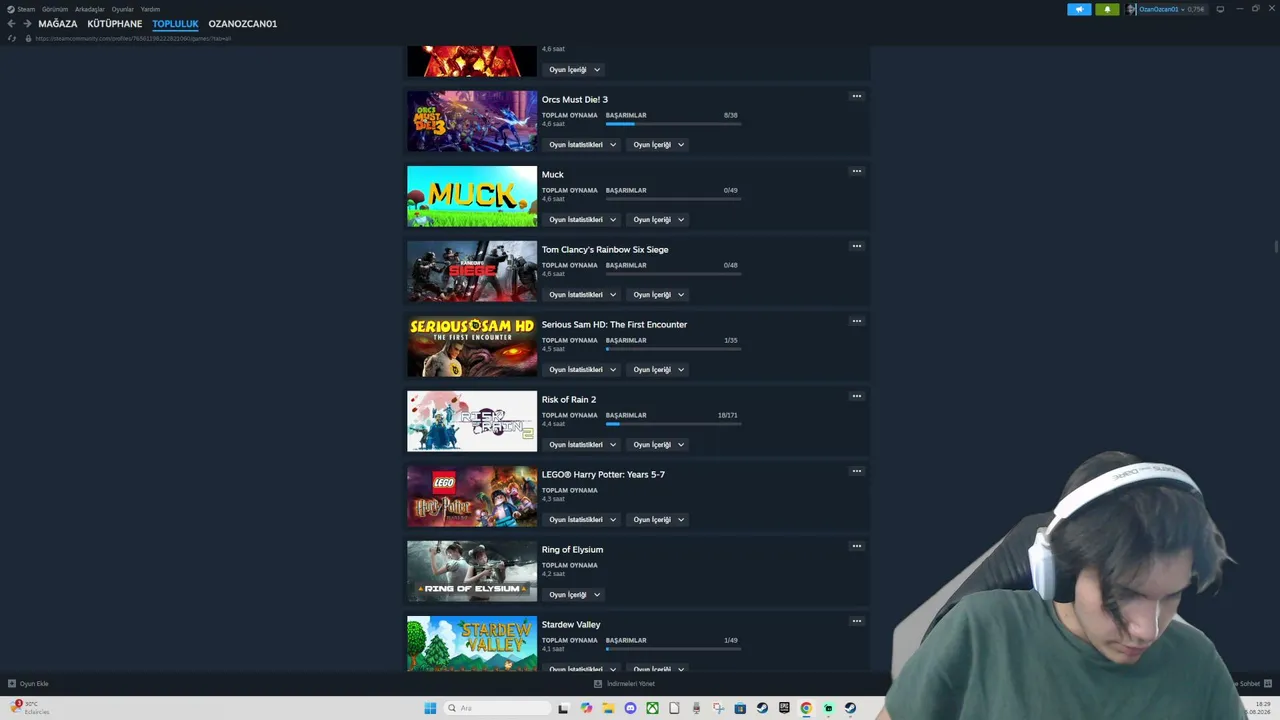Open the OZANOZCAN01 profile tab
This screenshot has width=1280, height=720.
[243, 24]
